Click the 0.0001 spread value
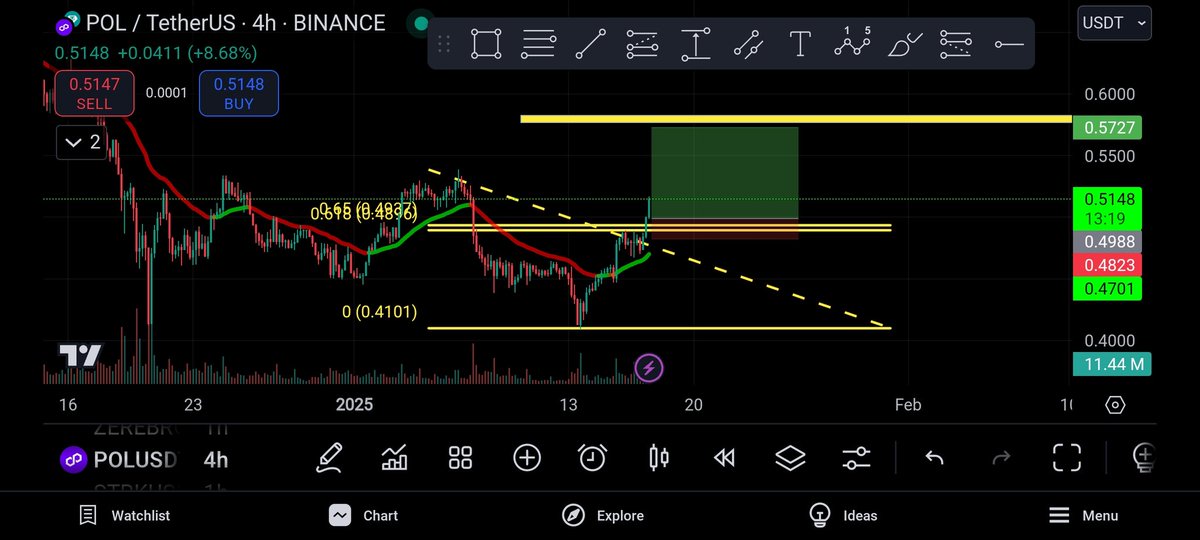The image size is (1200, 540). [166, 93]
